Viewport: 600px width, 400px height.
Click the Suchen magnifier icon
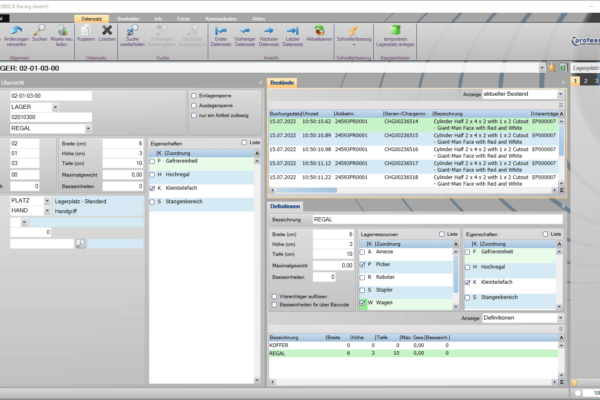point(39,30)
